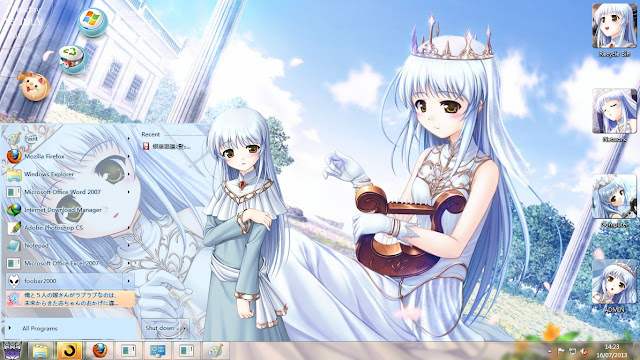Open the folder icon on the taskbar
Screen dimensions: 640x360
(x=40, y=351)
